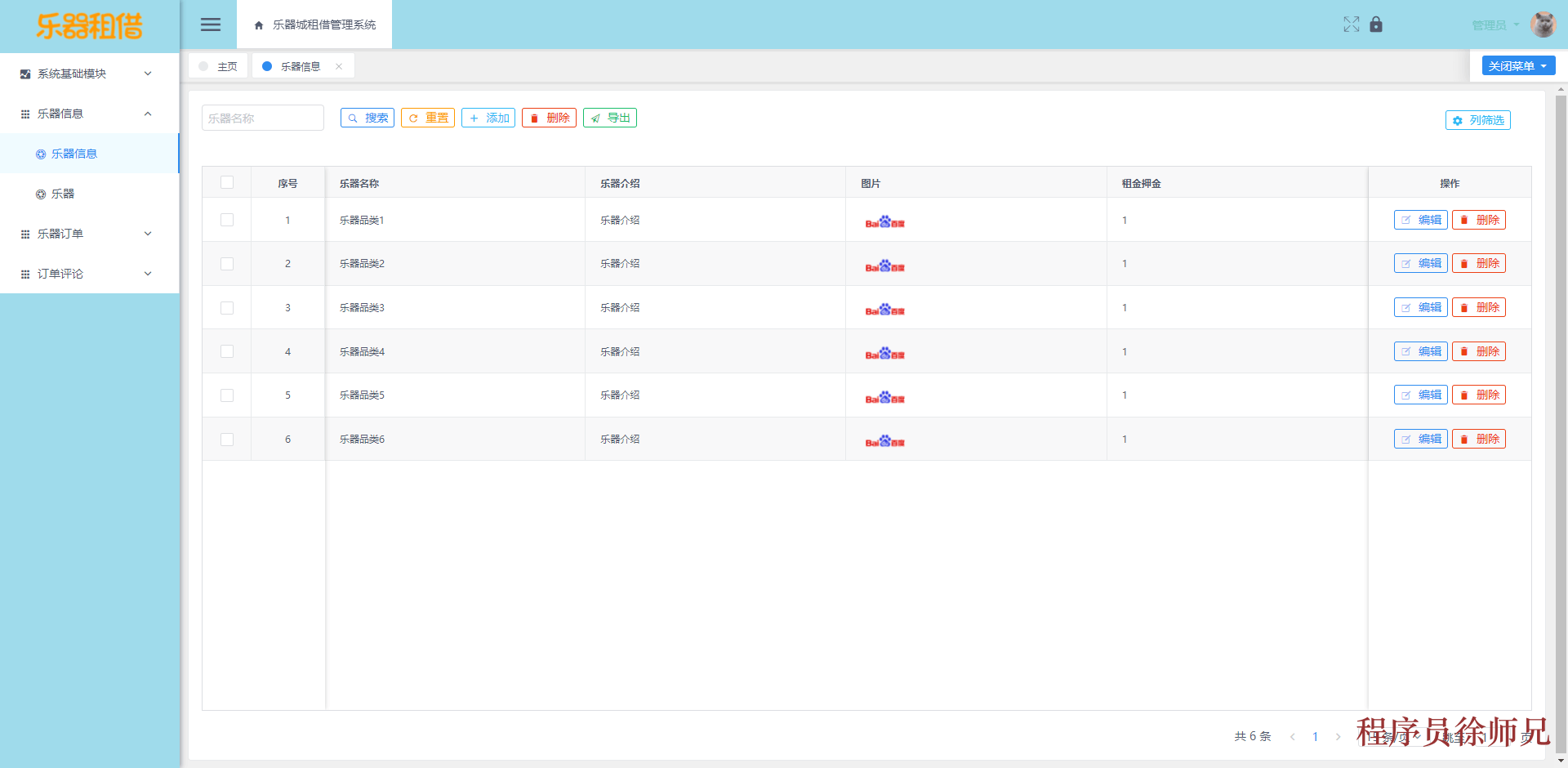Select 乐器 in the sidebar
Image resolution: width=1568 pixels, height=768 pixels.
[64, 194]
